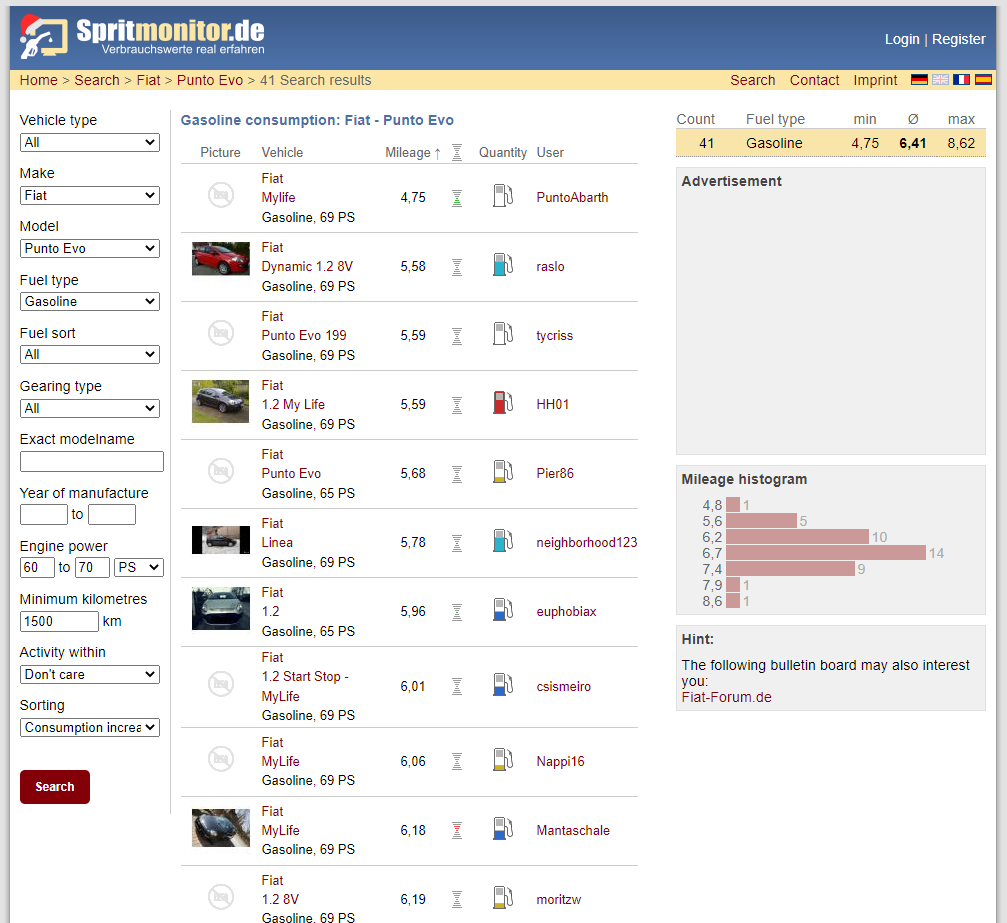Go to Home in the breadcrumb
The width and height of the screenshot is (1007, 923).
pos(39,80)
